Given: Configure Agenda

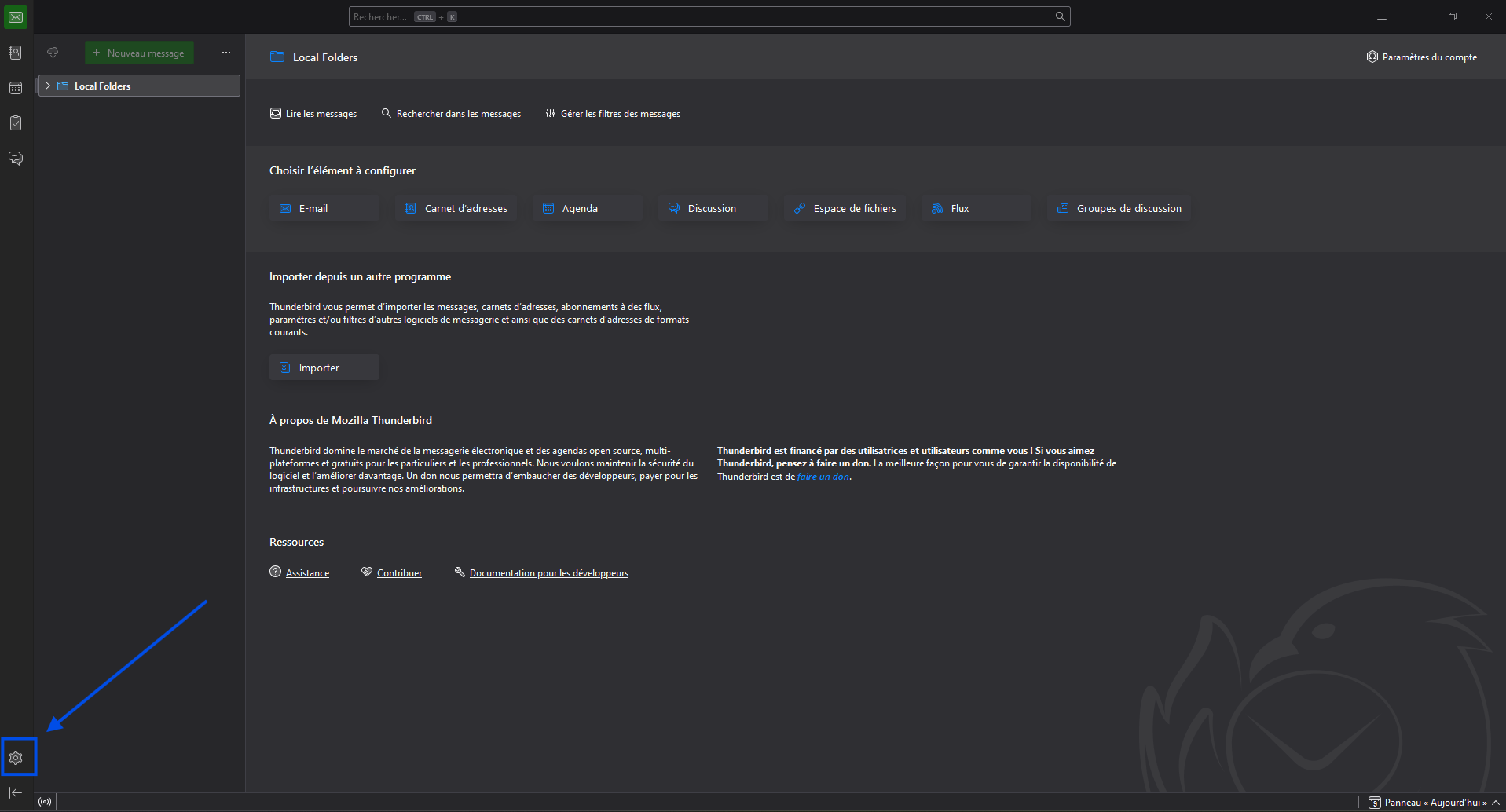Looking at the screenshot, I should (x=588, y=208).
